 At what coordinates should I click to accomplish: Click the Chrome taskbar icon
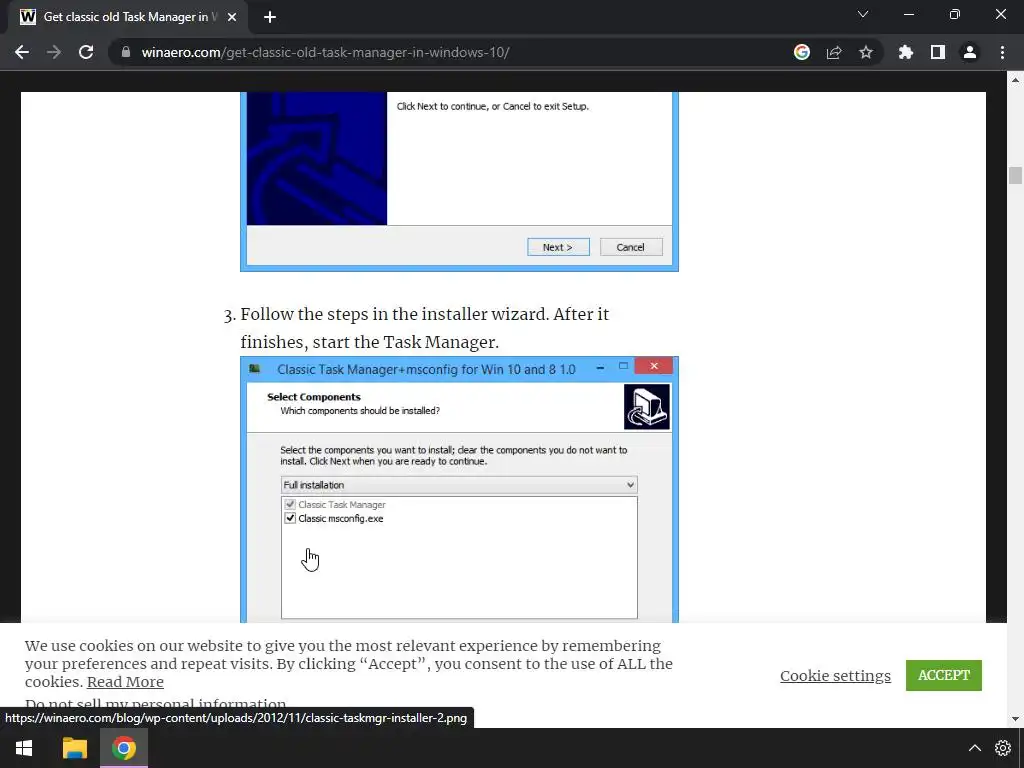coord(123,748)
